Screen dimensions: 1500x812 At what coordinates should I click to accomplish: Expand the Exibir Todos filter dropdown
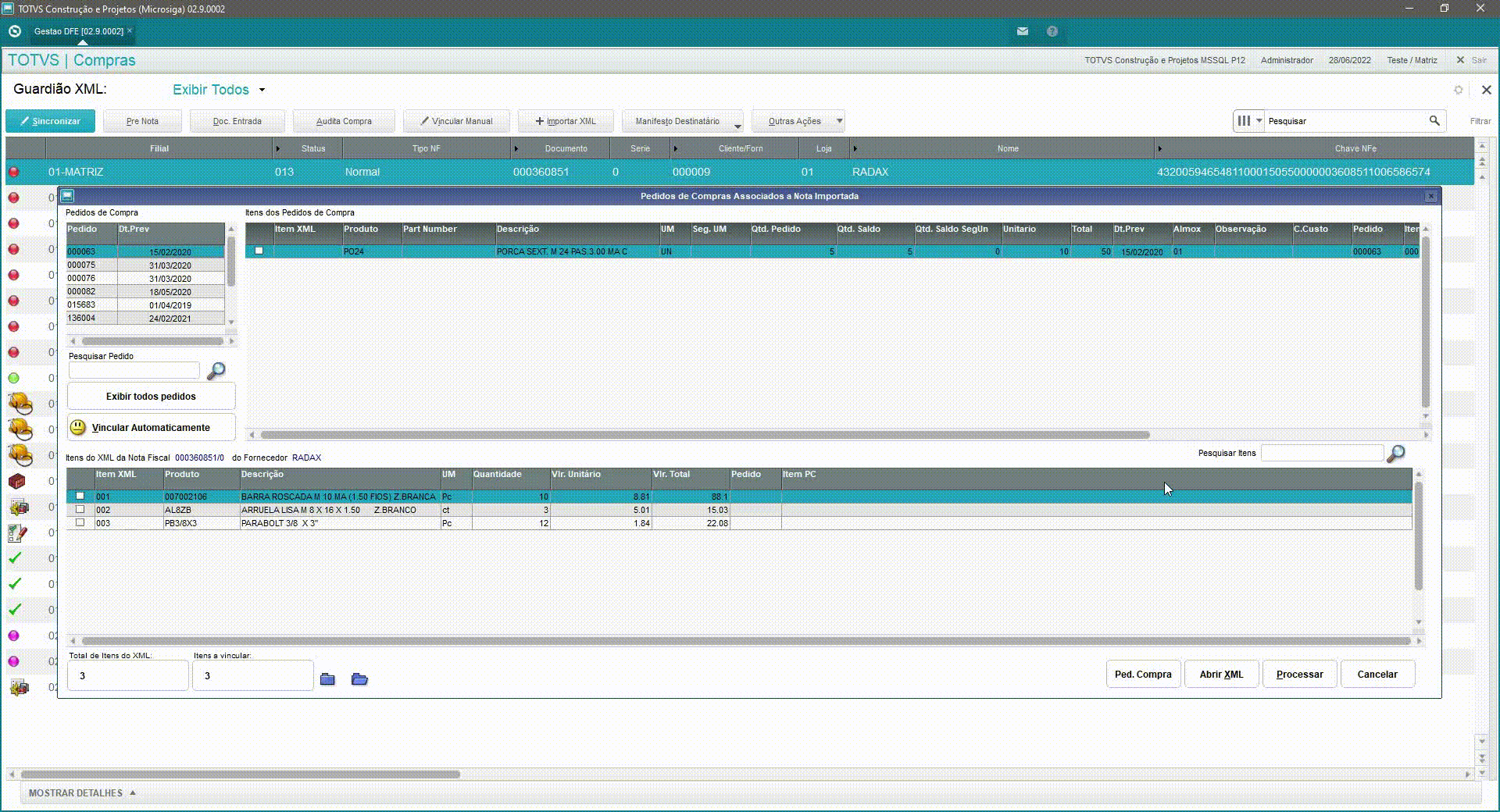pyautogui.click(x=262, y=90)
